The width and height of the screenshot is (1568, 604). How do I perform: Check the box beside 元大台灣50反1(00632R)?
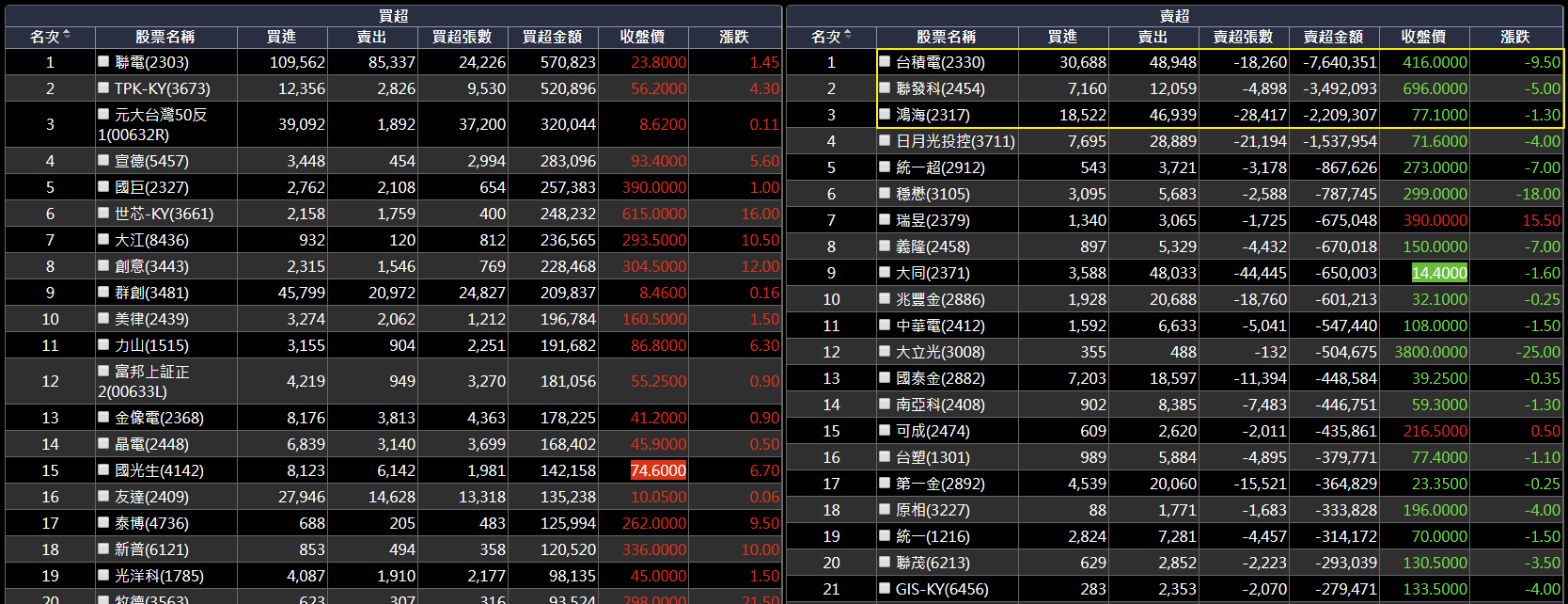tap(103, 114)
